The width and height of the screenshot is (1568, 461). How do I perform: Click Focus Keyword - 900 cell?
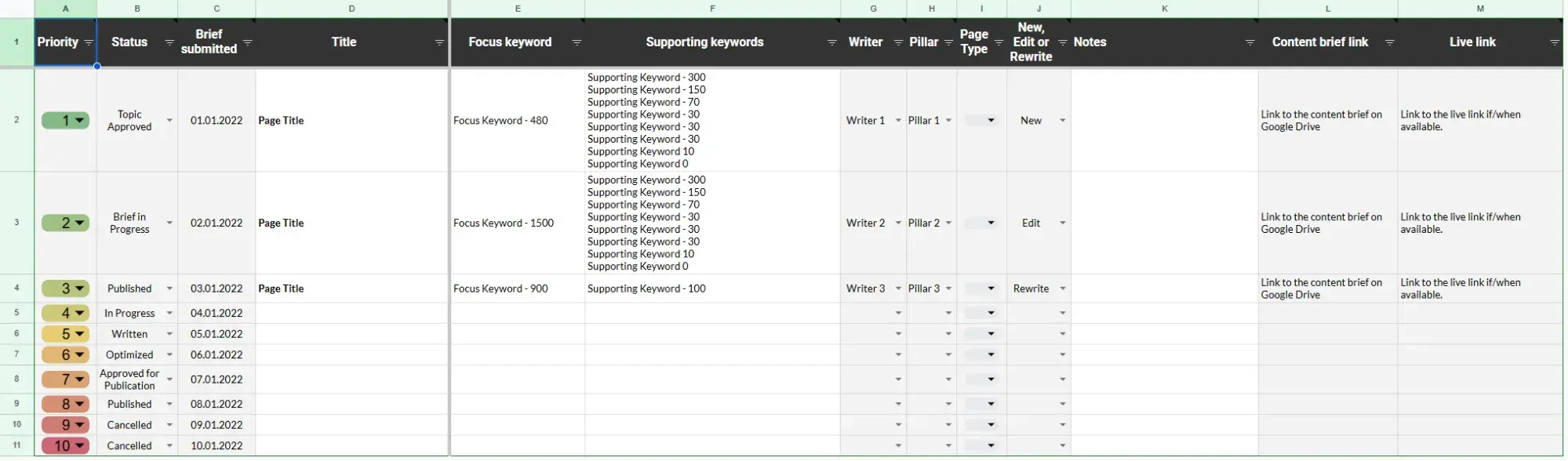pos(517,289)
